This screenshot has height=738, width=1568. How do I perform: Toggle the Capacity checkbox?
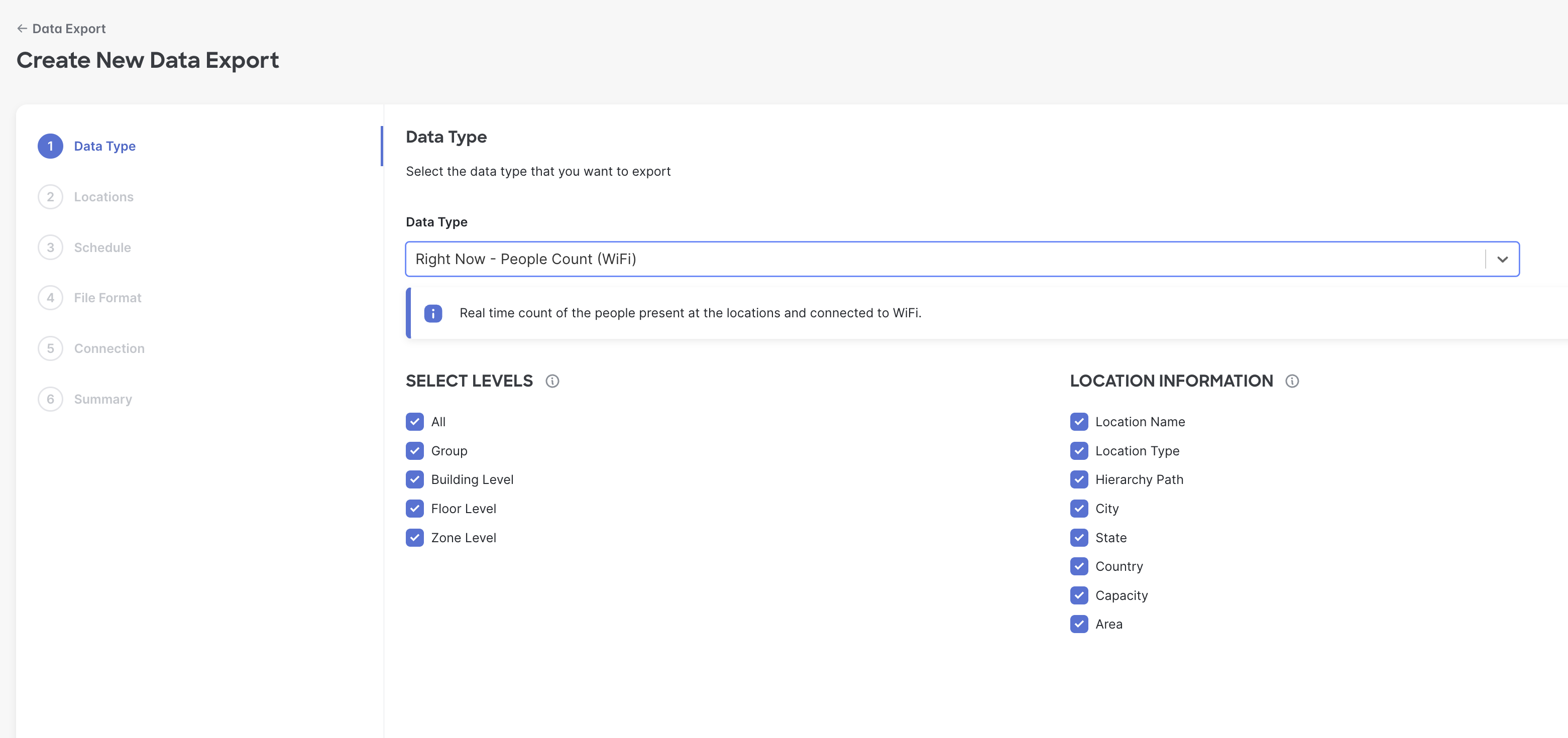pyautogui.click(x=1079, y=595)
